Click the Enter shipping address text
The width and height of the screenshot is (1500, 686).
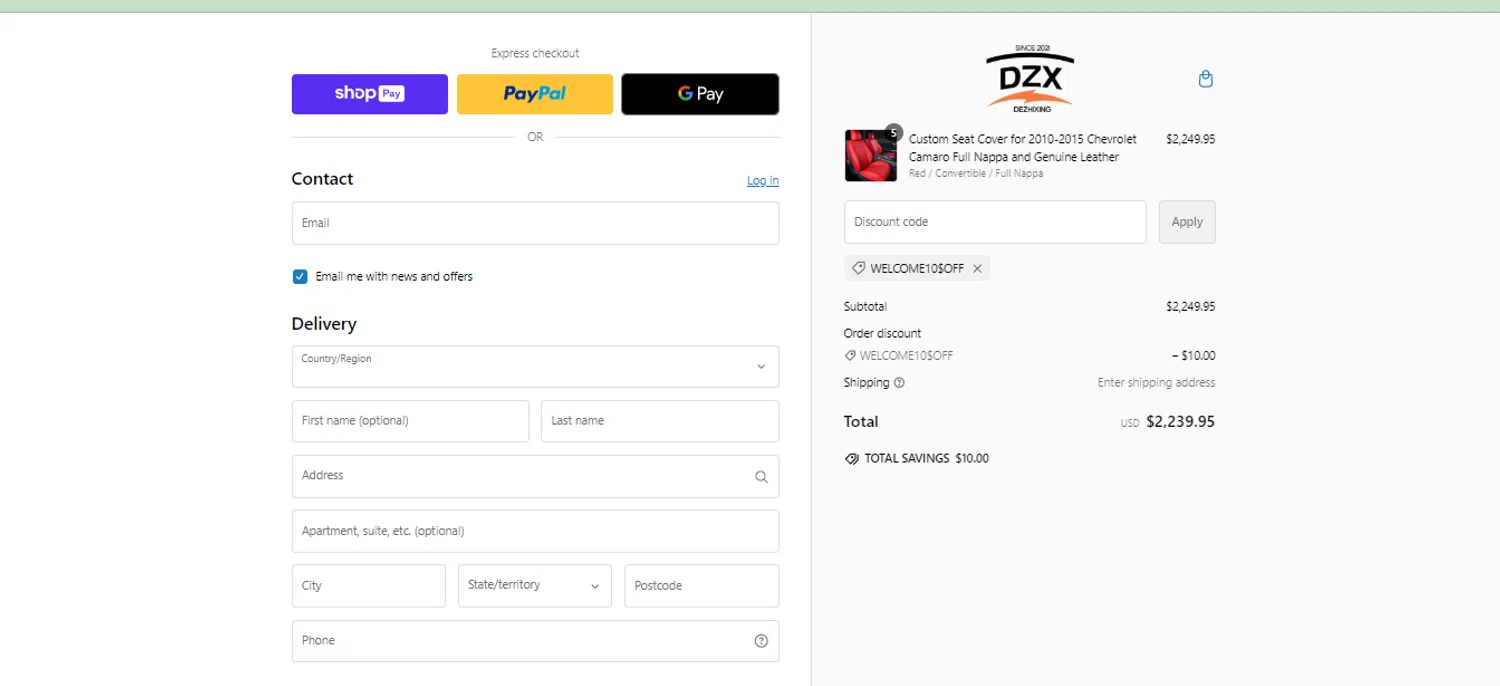(1156, 383)
